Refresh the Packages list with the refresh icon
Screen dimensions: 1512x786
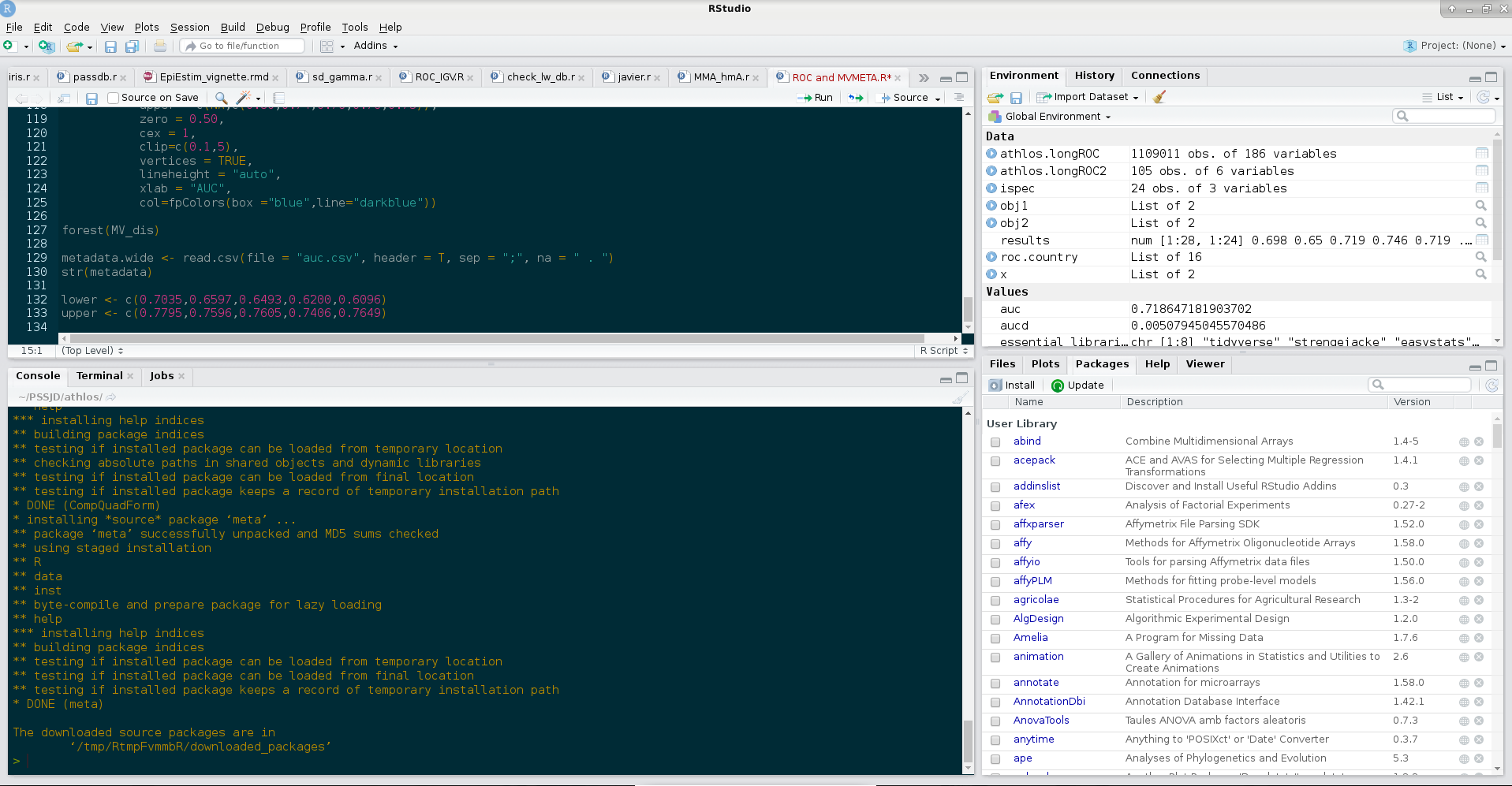tap(1491, 386)
